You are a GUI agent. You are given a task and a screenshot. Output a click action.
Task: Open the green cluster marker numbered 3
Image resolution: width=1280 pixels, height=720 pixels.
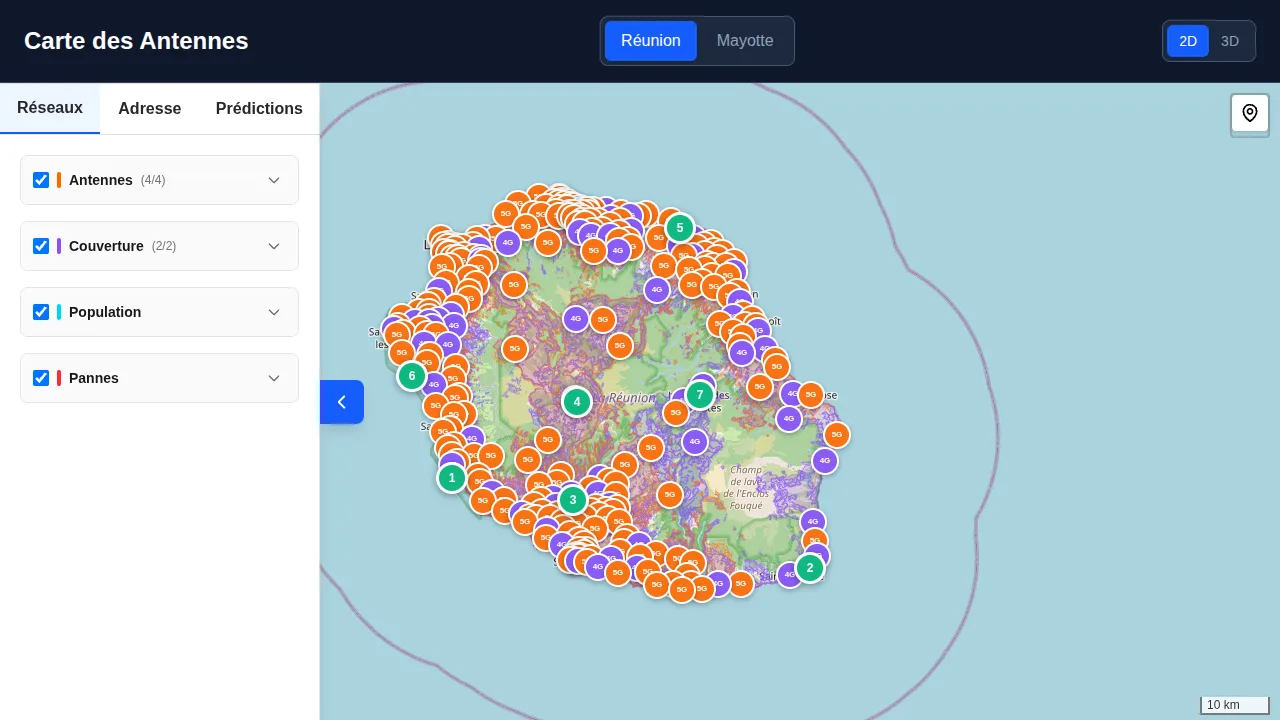[572, 499]
